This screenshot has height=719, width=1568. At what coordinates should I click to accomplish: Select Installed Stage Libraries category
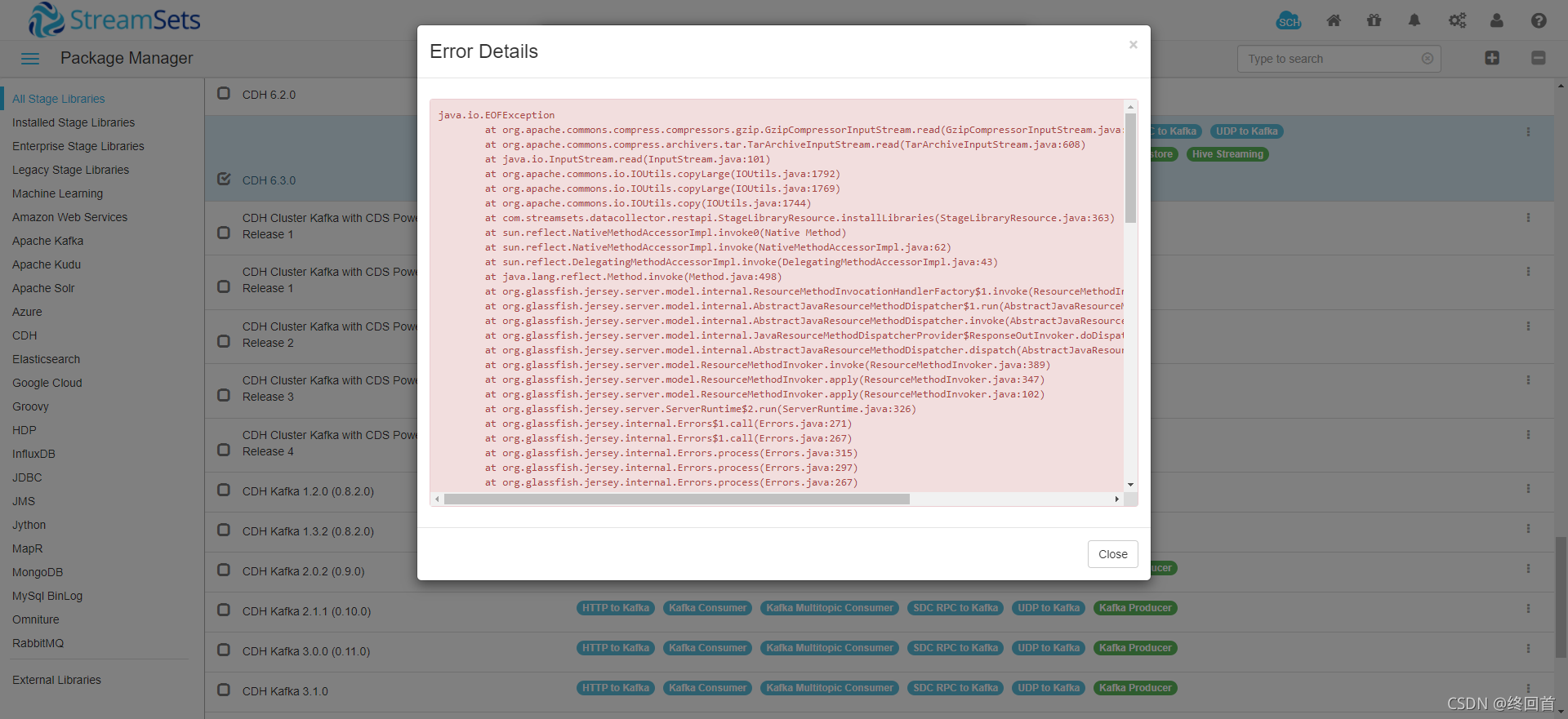73,122
